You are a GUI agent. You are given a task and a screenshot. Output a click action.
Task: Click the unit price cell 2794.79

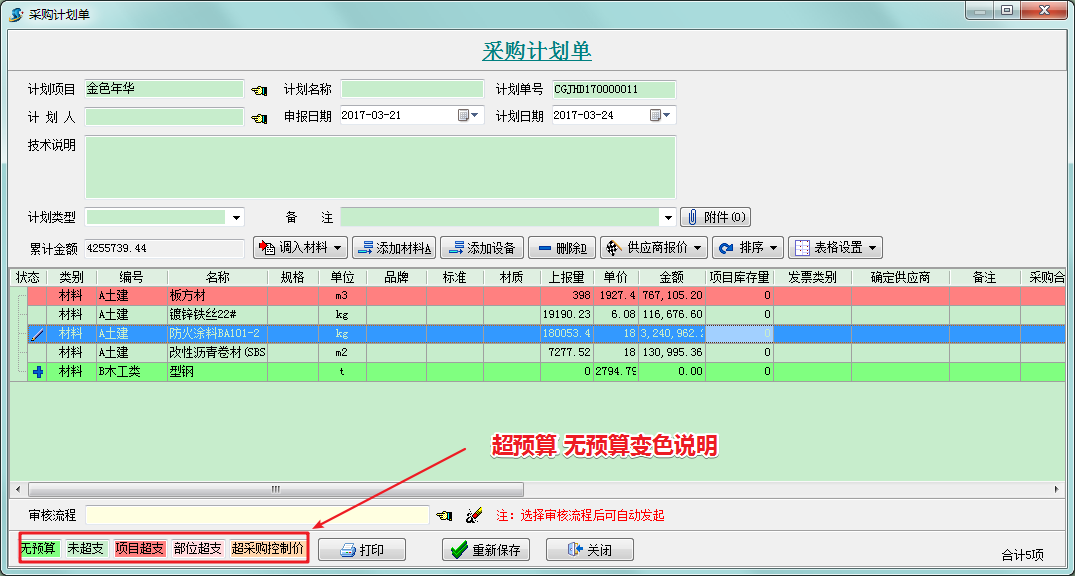[x=615, y=372]
